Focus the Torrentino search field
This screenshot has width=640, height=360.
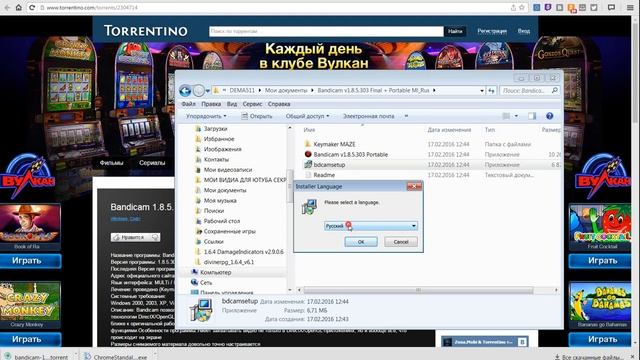click(x=326, y=31)
